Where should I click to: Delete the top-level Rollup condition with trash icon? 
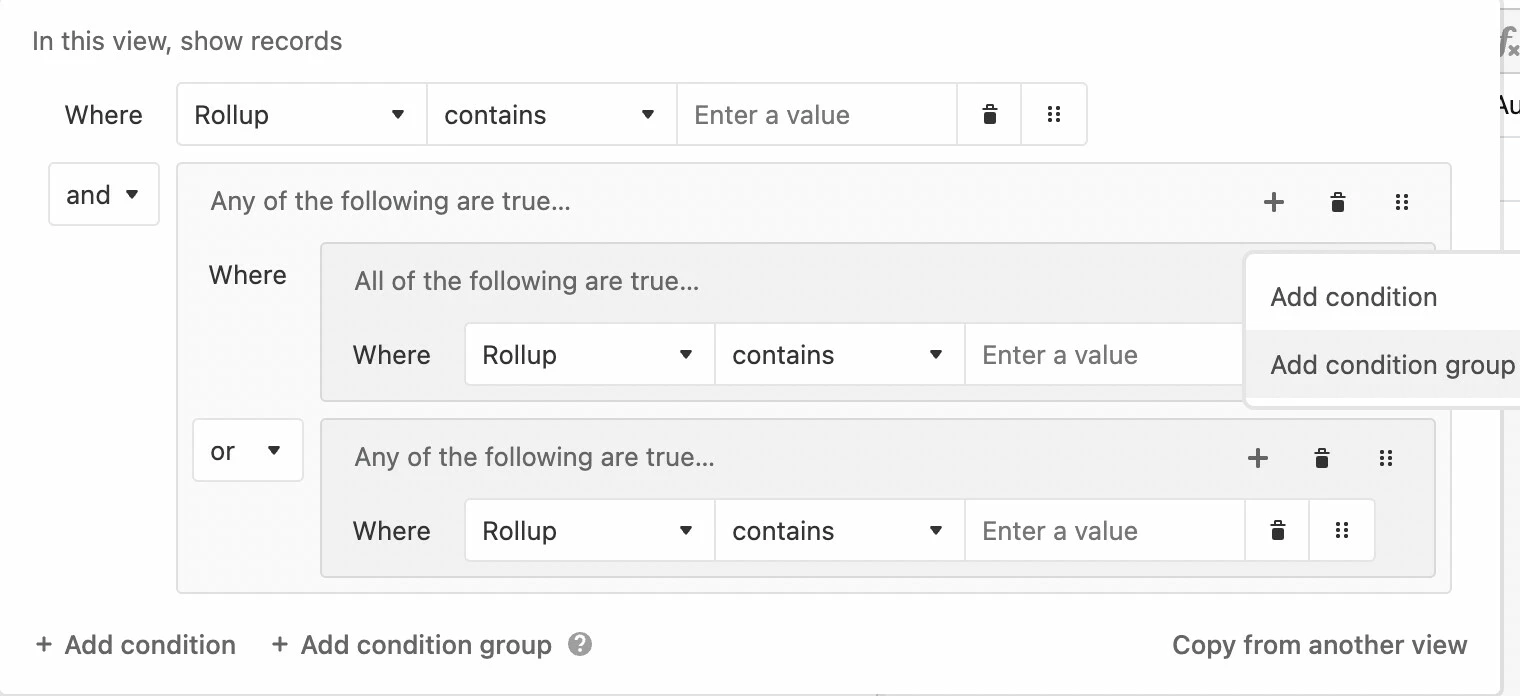coord(990,114)
